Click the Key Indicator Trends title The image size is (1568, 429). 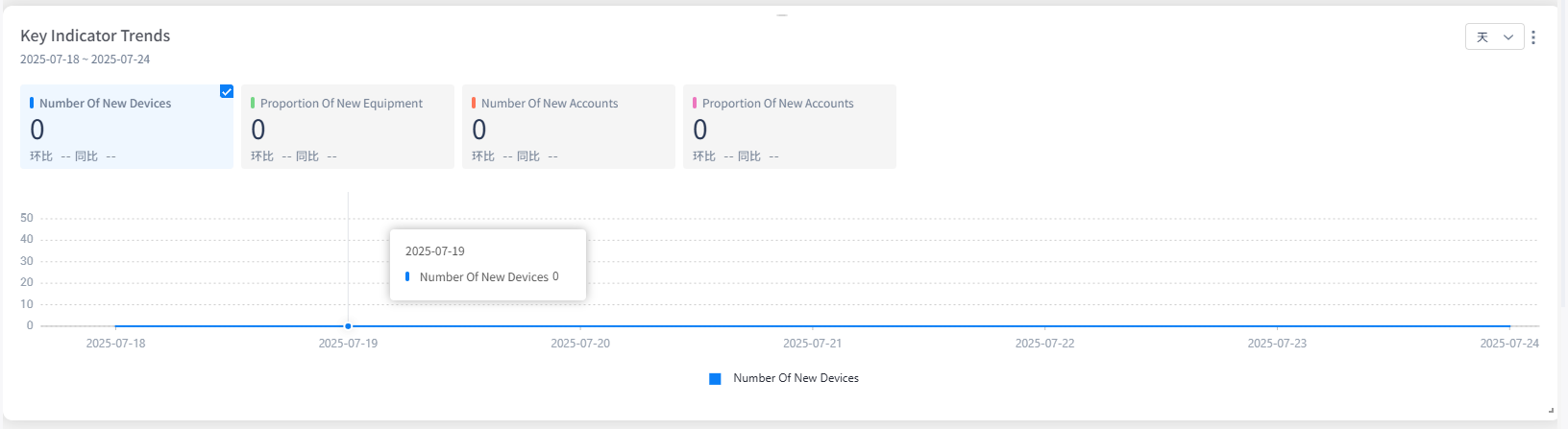point(95,36)
